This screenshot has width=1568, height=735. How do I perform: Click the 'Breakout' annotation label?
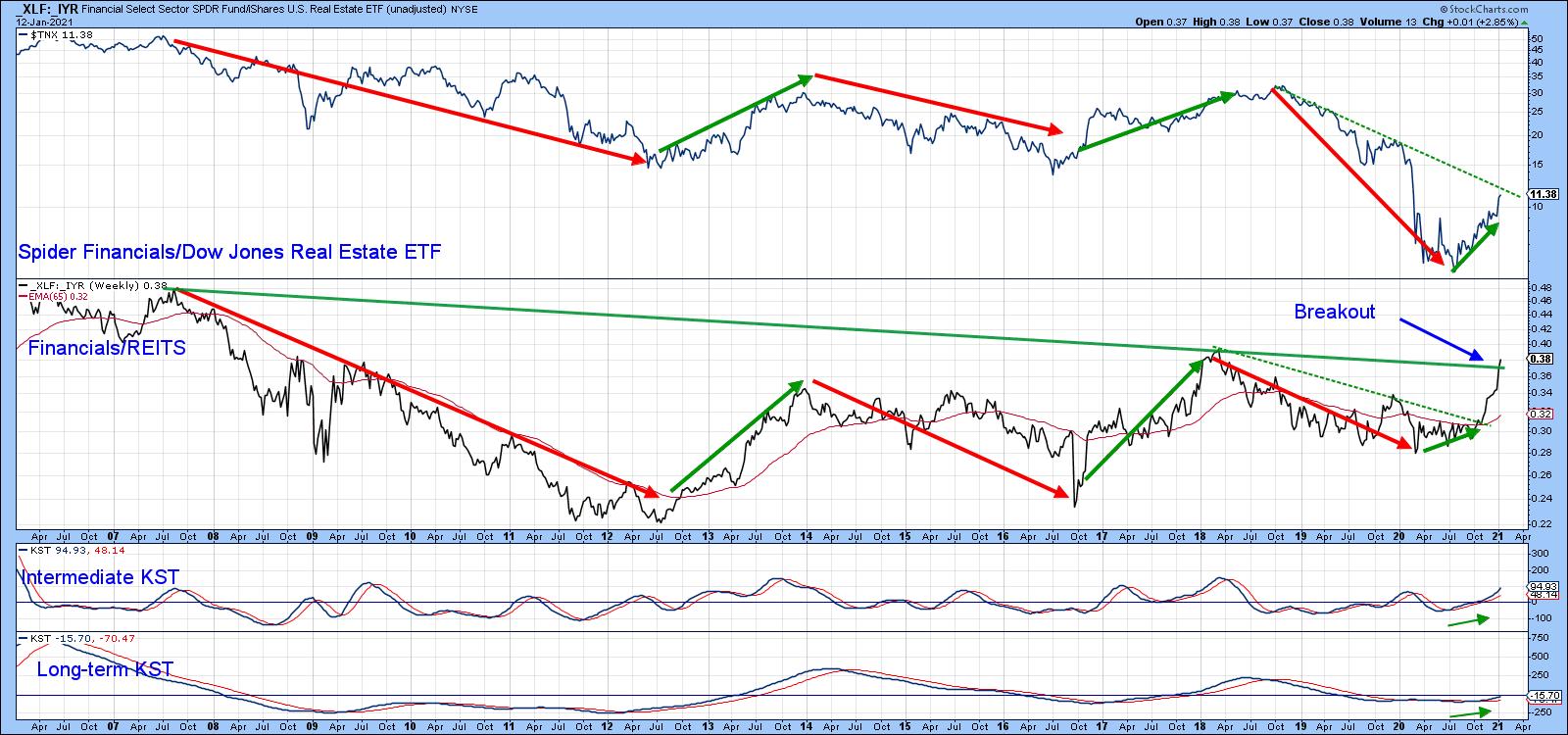click(1335, 312)
